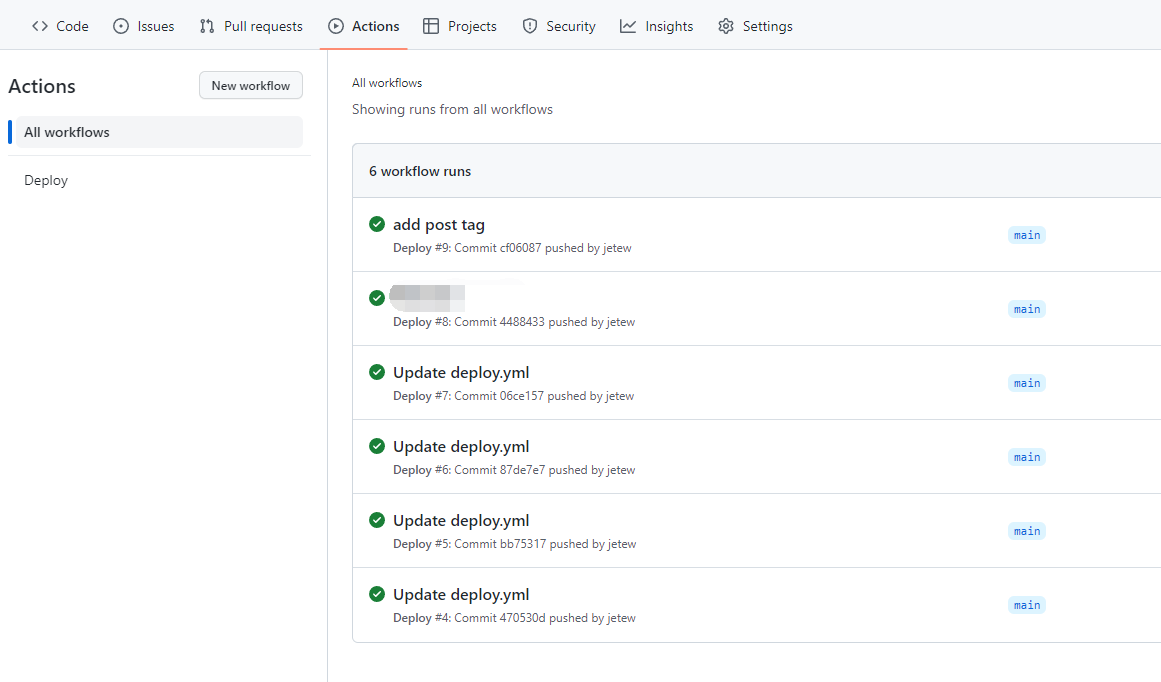Click the main branch badge on Deploy #5
The height and width of the screenshot is (682, 1161).
click(1027, 531)
